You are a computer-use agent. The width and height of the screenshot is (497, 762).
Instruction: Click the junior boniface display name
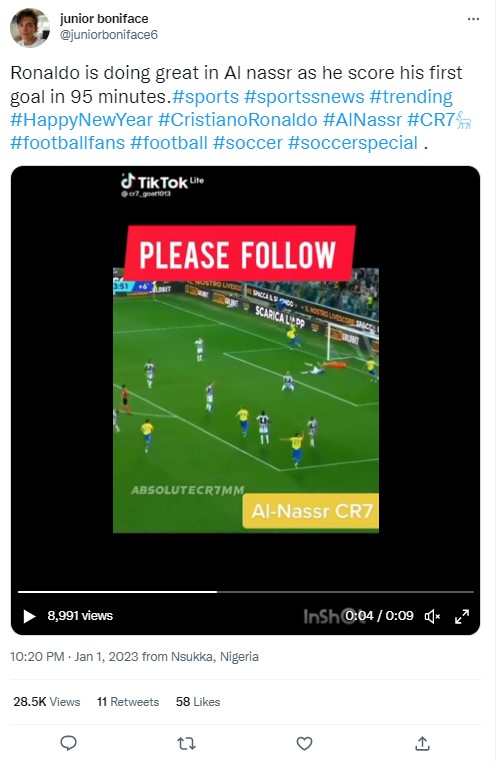pyautogui.click(x=104, y=19)
